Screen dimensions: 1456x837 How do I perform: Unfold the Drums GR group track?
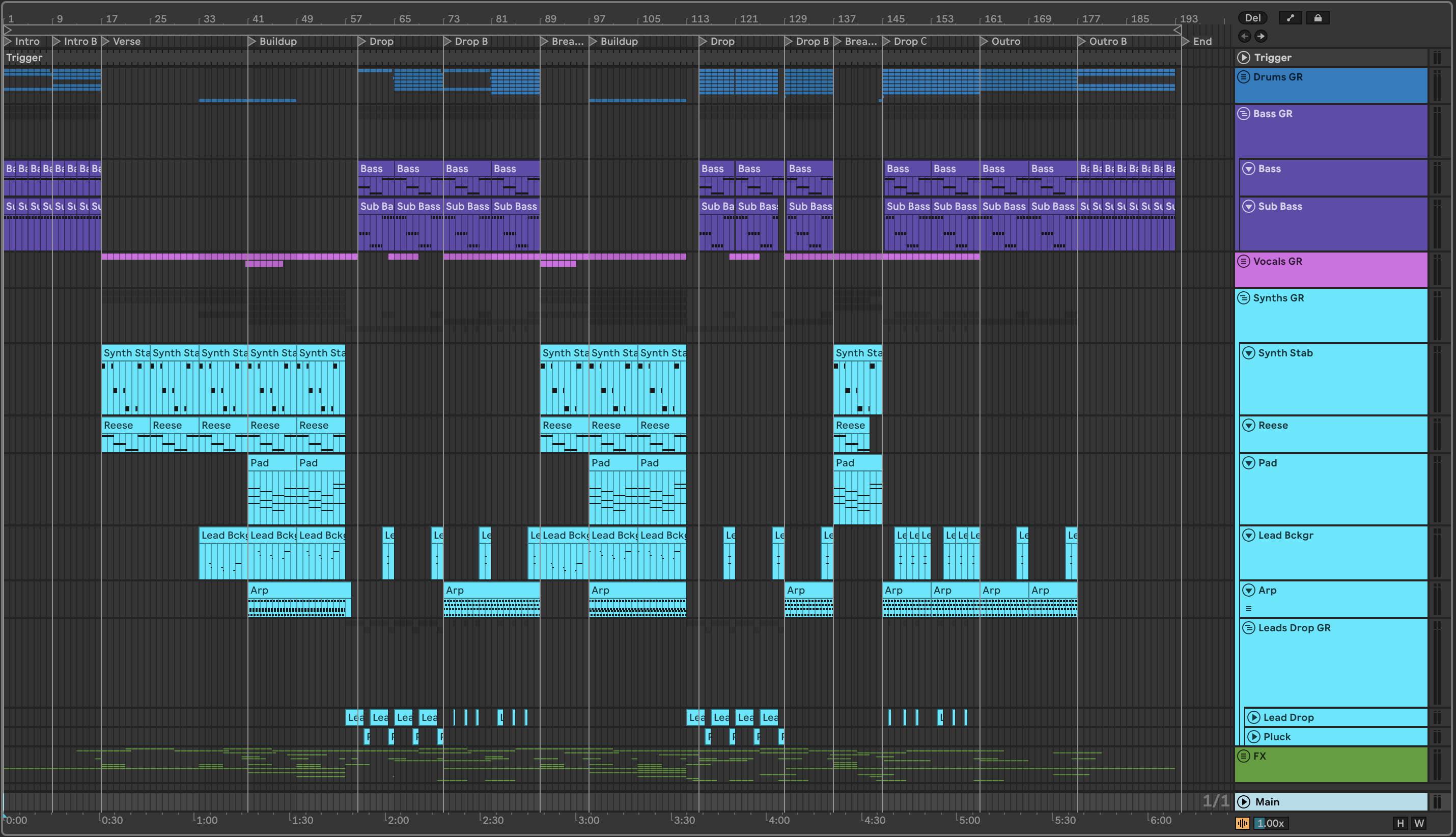click(1243, 77)
